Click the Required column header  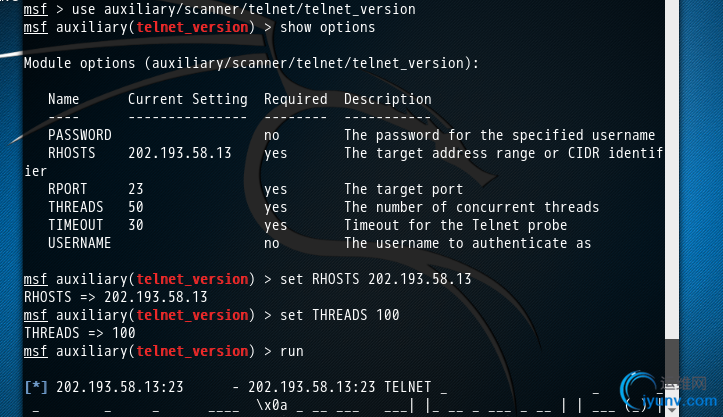tap(296, 99)
